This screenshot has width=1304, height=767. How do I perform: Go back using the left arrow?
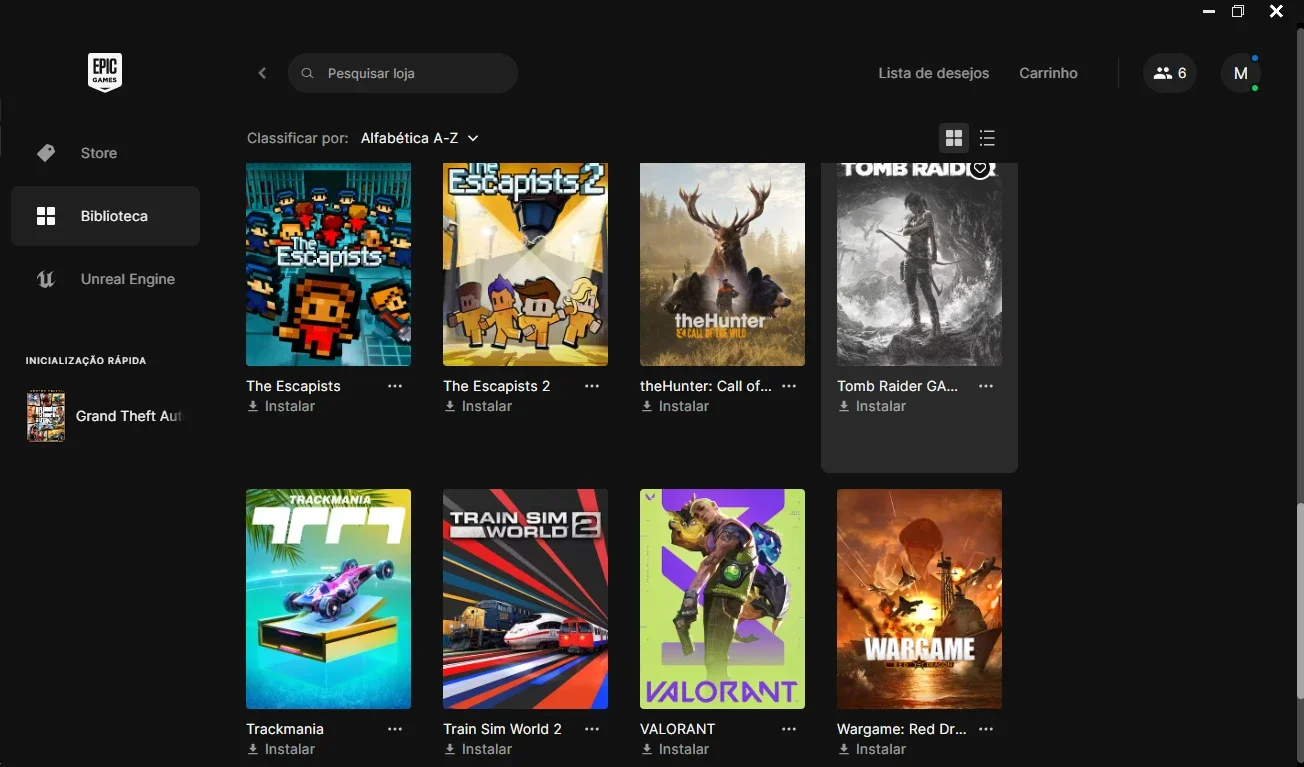click(262, 73)
